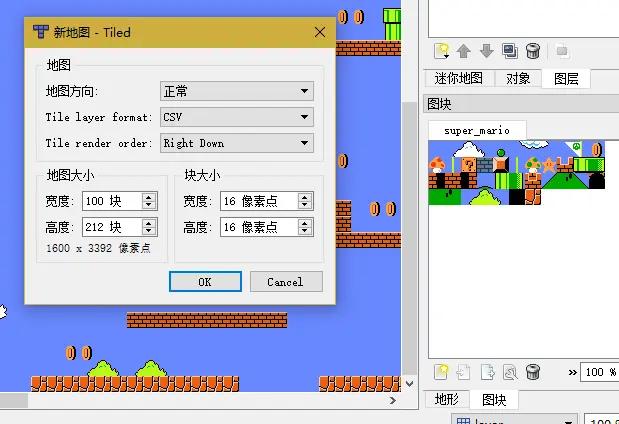The image size is (619, 424).
Task: Open the Tile layer format dropdown showing CSV
Action: click(x=237, y=117)
